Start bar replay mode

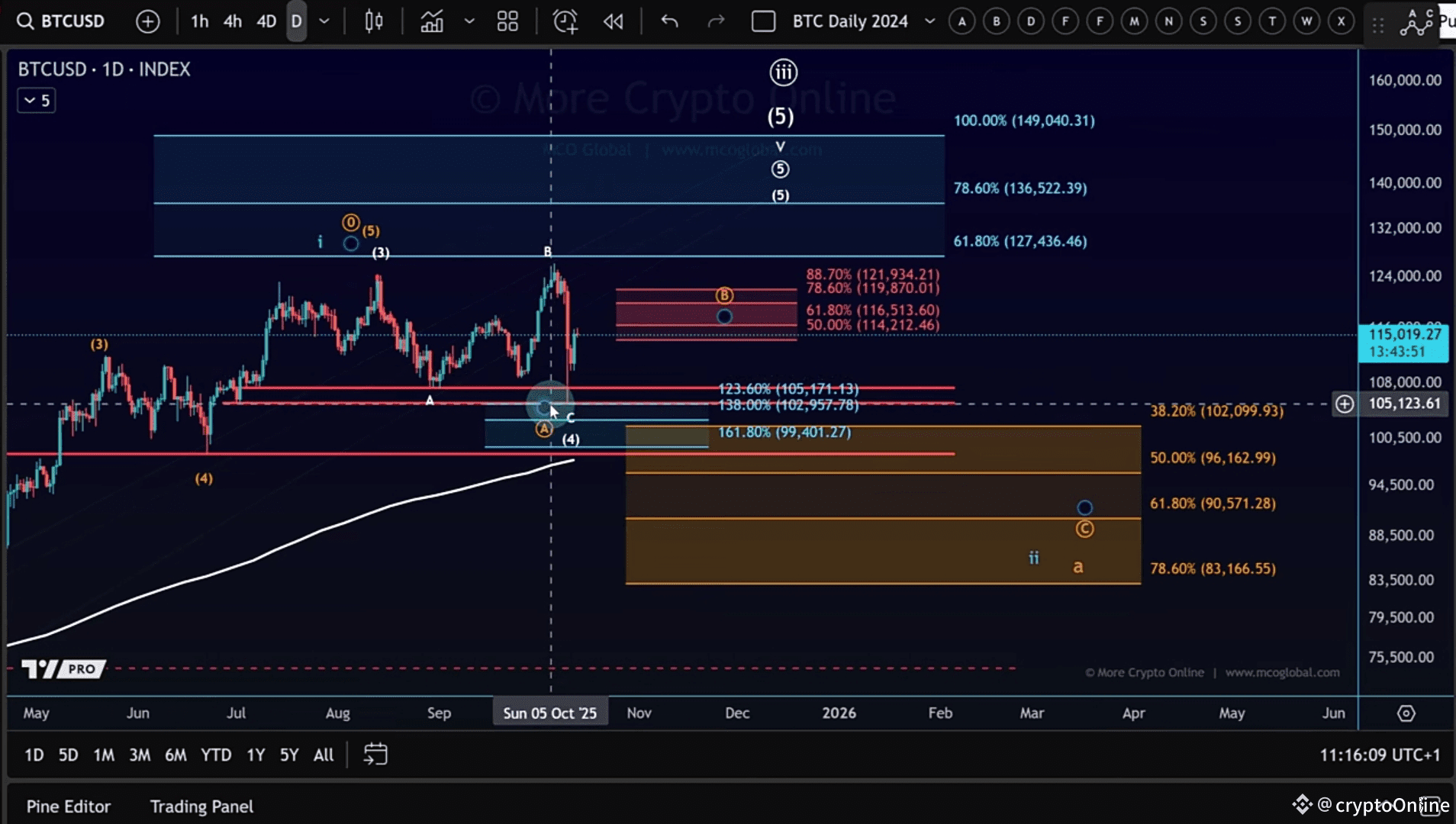[614, 21]
